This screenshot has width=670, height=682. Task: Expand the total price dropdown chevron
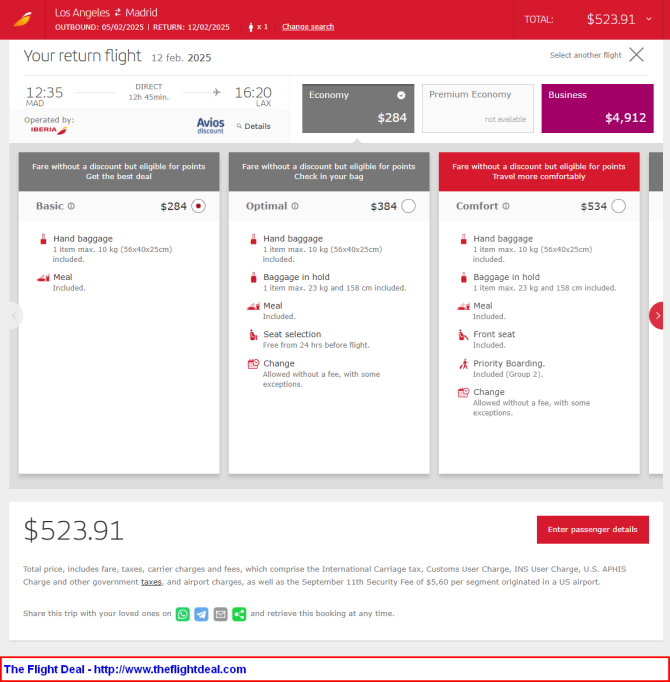point(649,19)
